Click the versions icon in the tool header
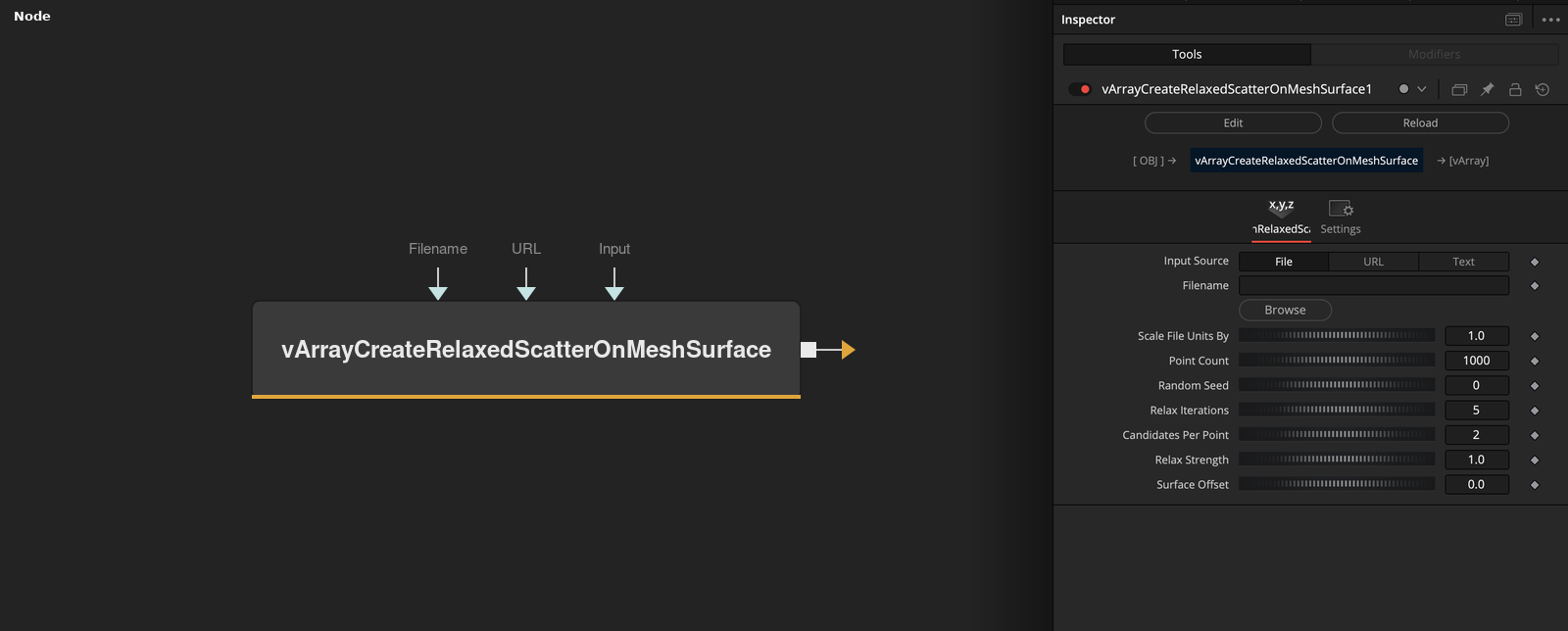Screen dimensions: 1568x631 (1459, 89)
